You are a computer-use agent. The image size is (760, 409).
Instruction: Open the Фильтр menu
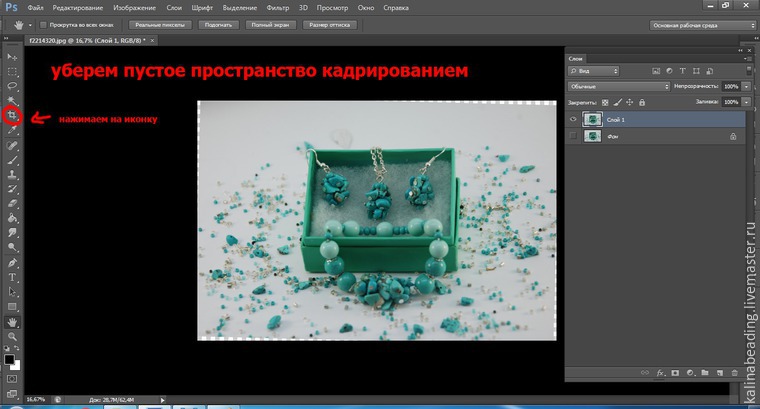pos(278,8)
